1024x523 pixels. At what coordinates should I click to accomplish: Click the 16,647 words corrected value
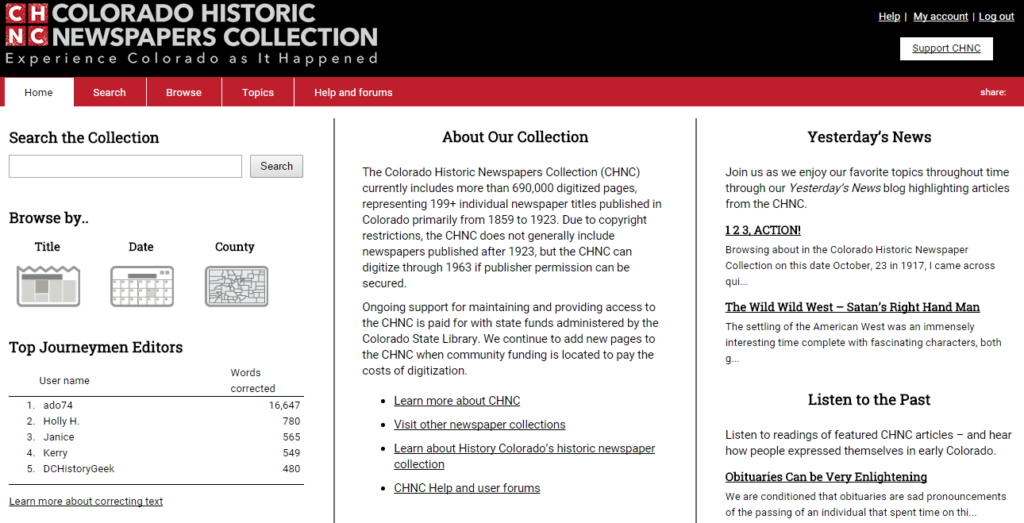284,405
